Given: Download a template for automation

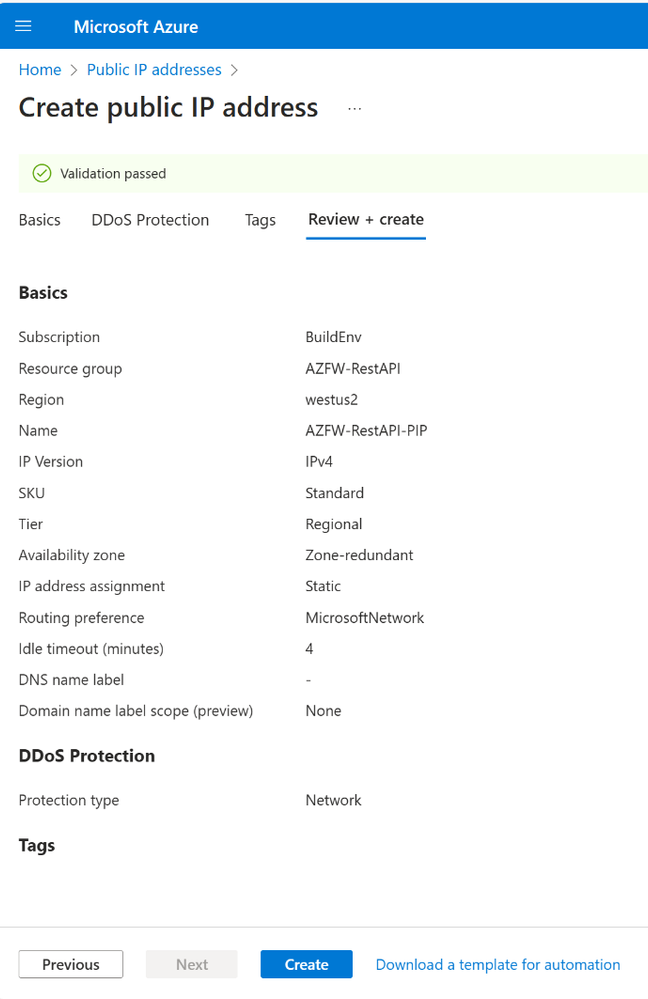Looking at the screenshot, I should (498, 965).
